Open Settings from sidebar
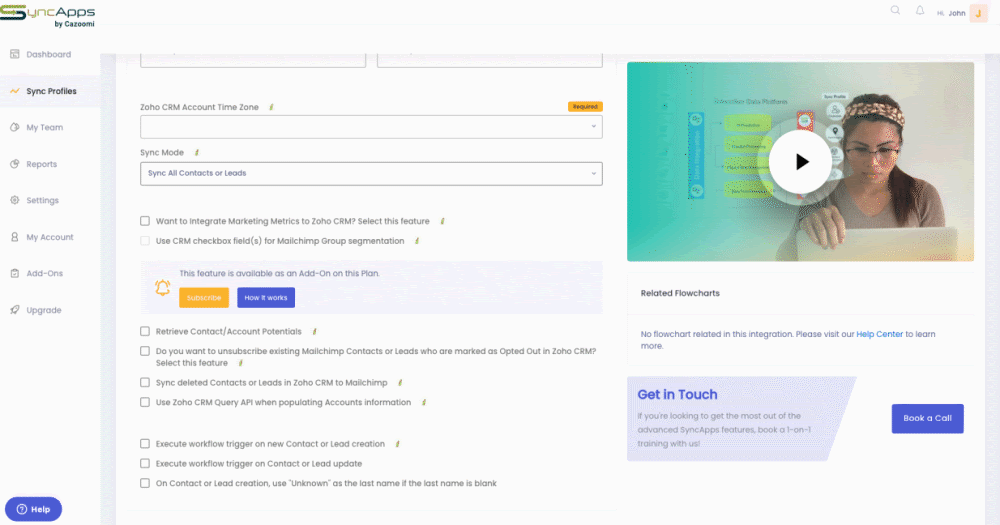 pyautogui.click(x=42, y=200)
